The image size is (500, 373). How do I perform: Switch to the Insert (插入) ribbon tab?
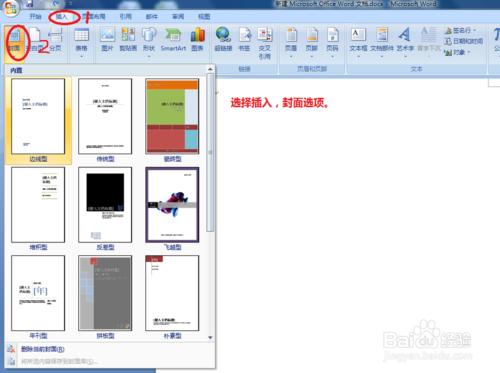click(62, 16)
